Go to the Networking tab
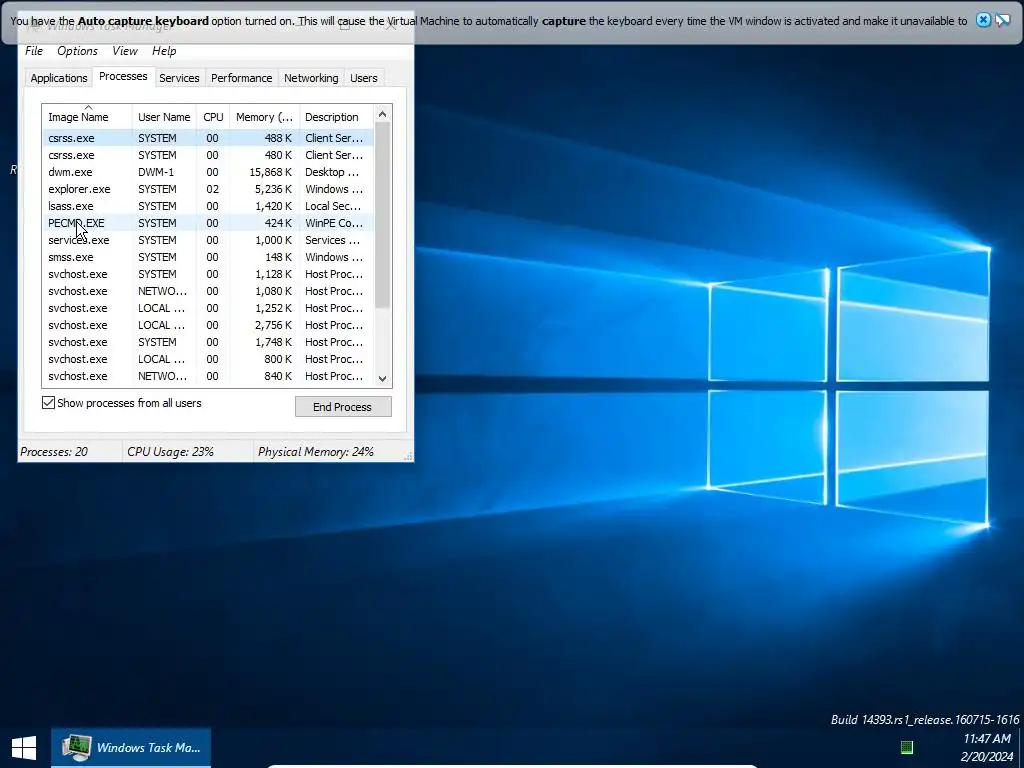 pyautogui.click(x=311, y=78)
